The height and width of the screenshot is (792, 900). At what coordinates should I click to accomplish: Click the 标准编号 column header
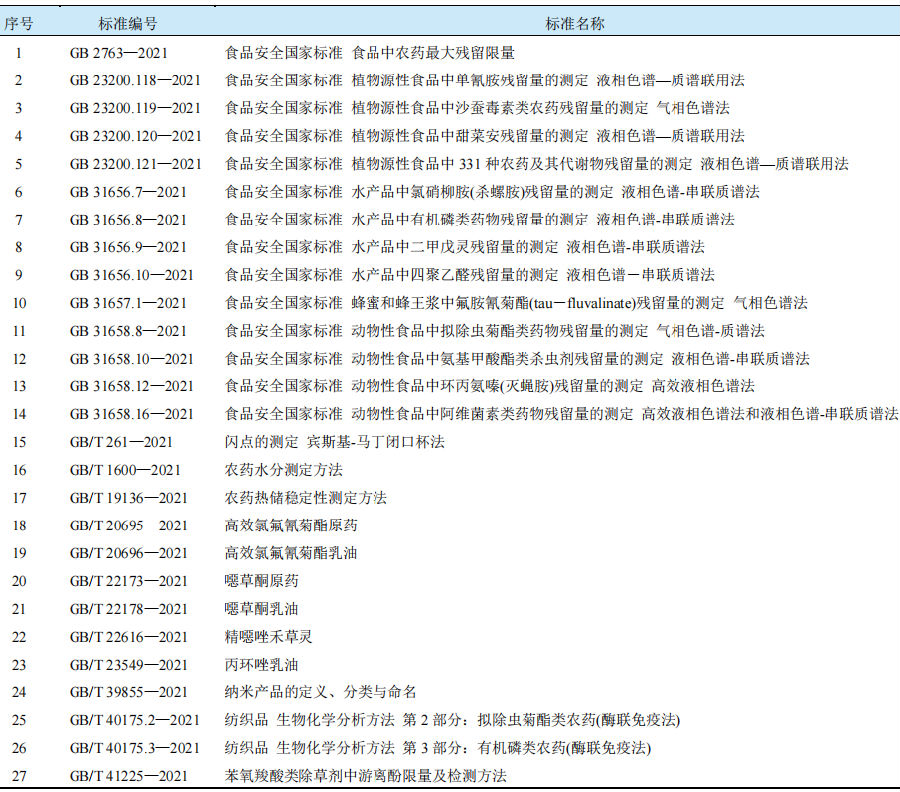coord(127,24)
